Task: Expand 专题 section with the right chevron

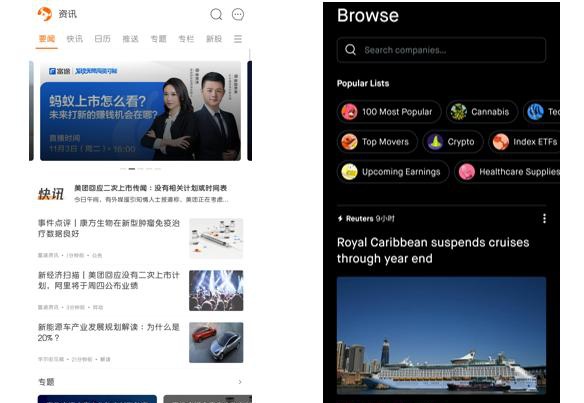Action: click(240, 382)
